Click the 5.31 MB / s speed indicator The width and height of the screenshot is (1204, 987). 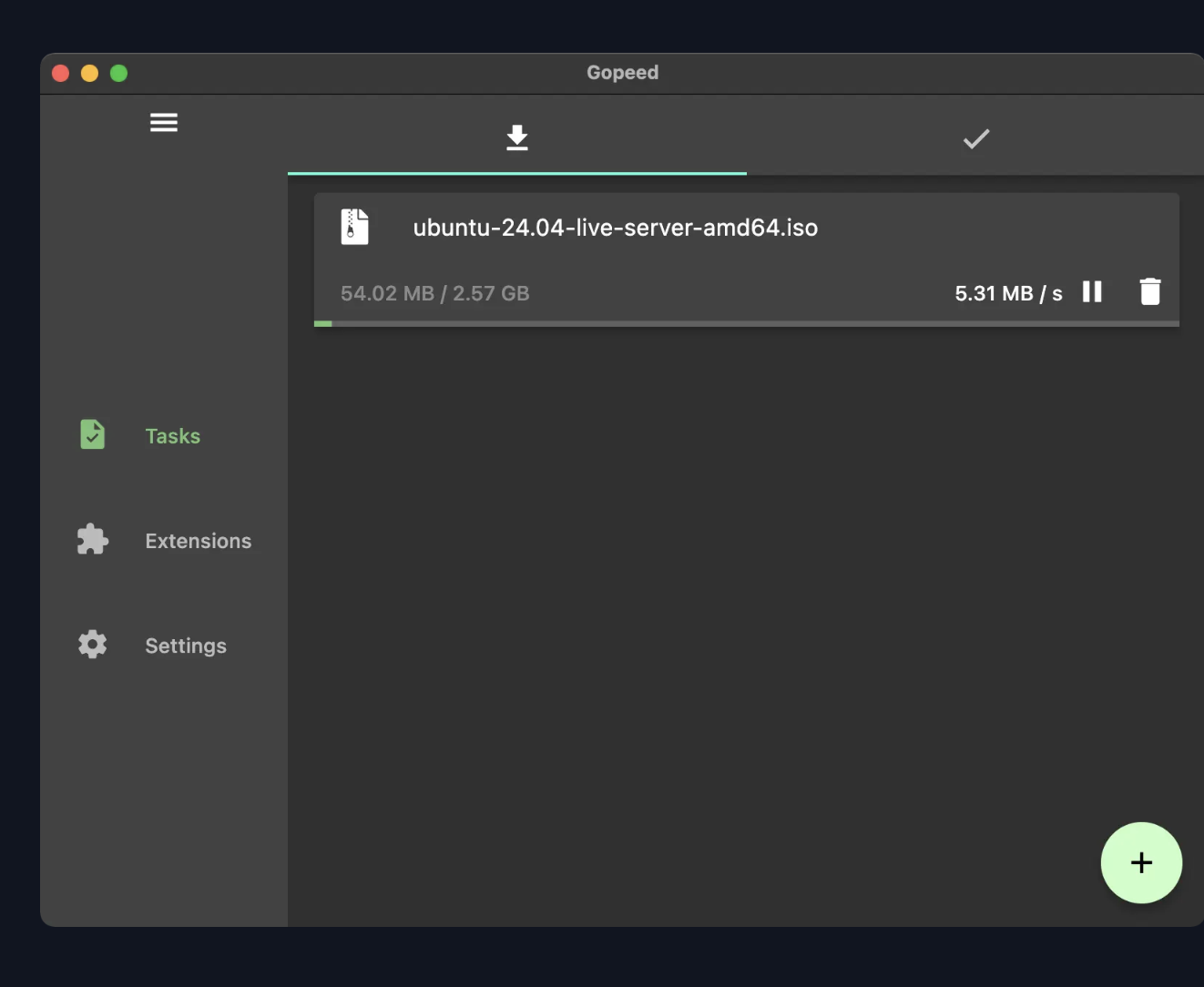coord(1007,293)
